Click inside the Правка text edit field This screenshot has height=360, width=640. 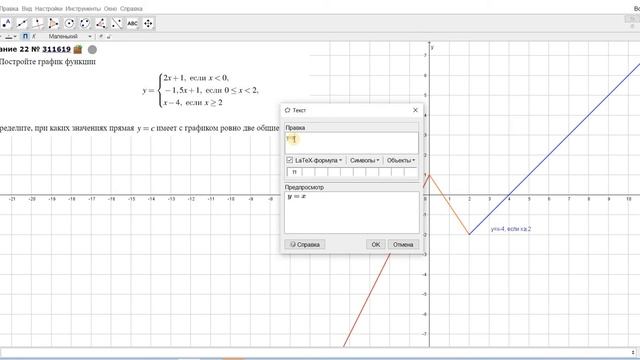coord(351,143)
